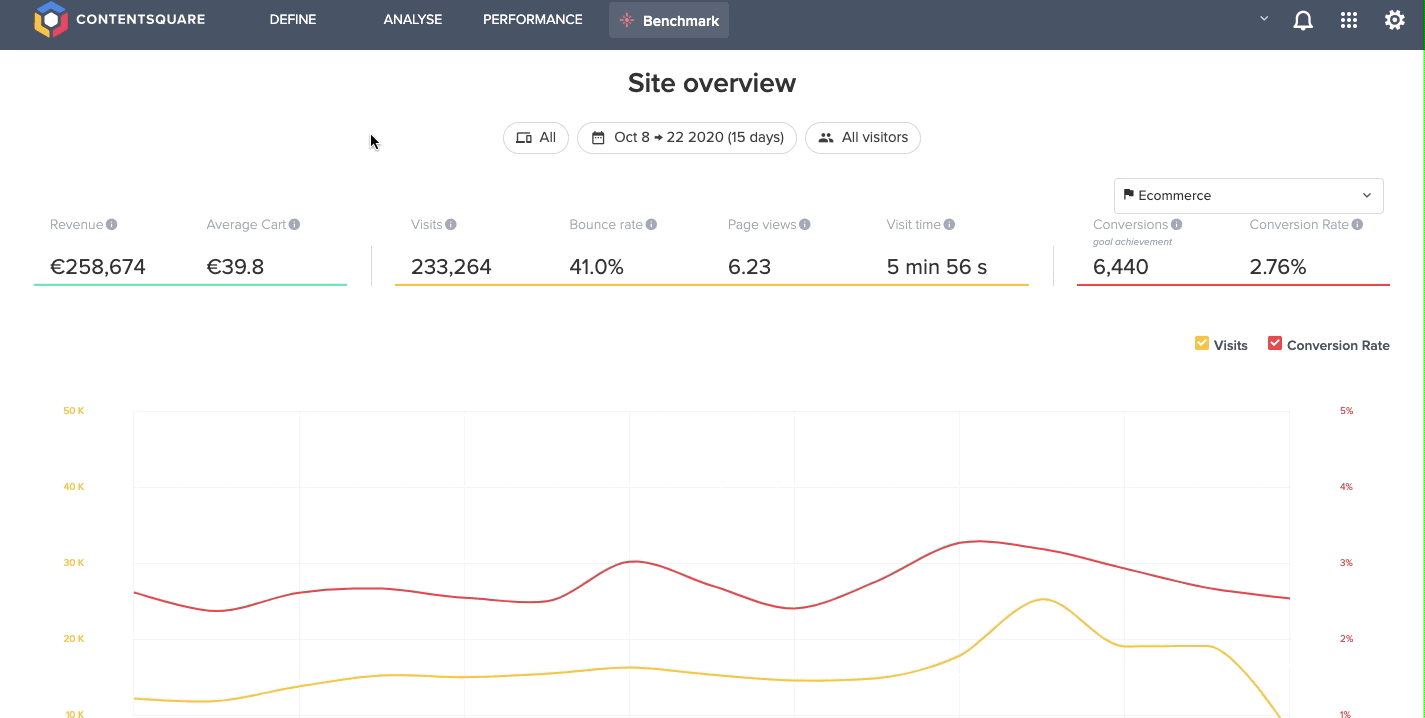Click the Ecommerce dropdown chevron
Screen dimensions: 1425x718
coord(1367,196)
